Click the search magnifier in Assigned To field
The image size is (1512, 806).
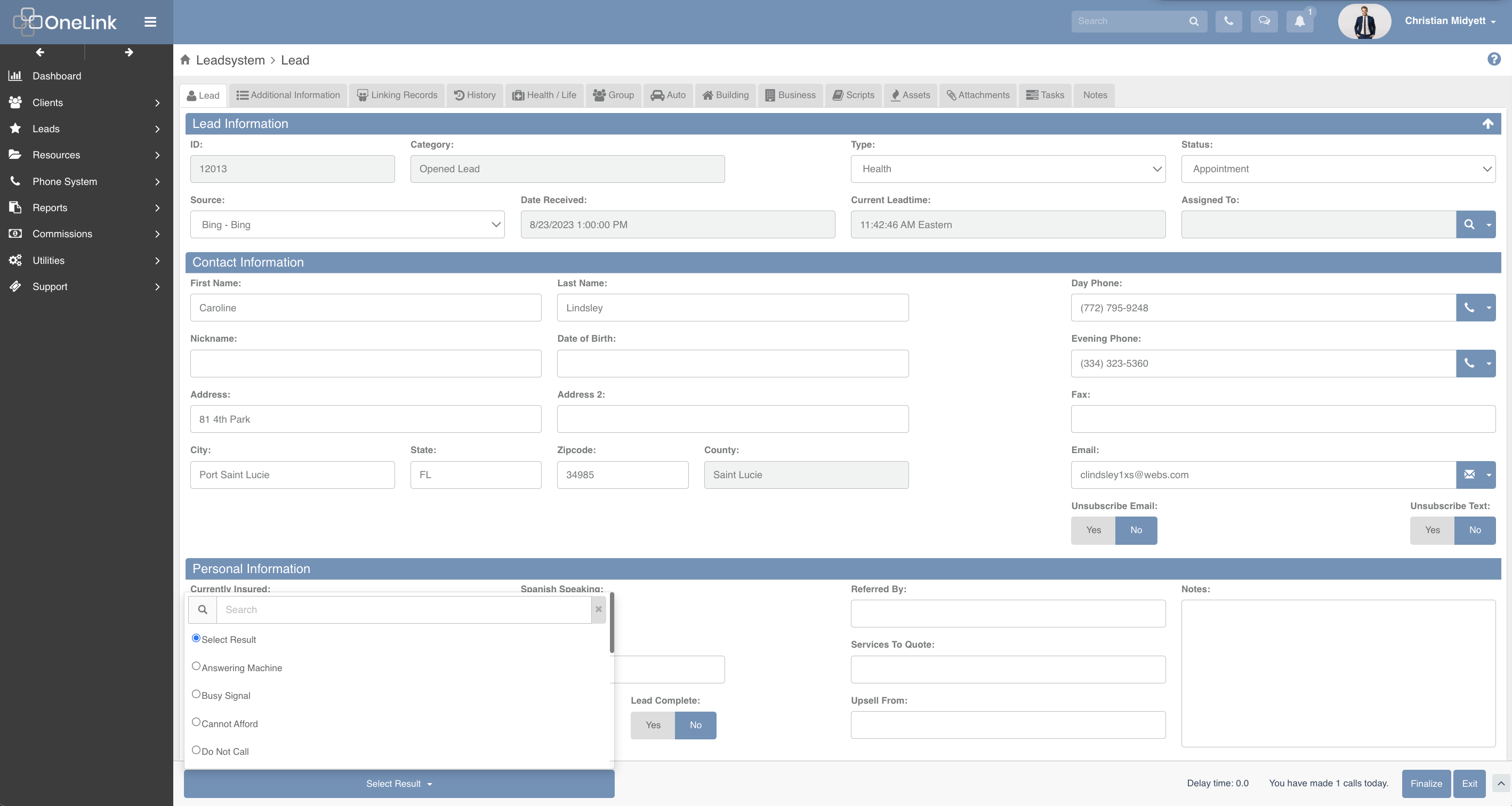[x=1470, y=224]
